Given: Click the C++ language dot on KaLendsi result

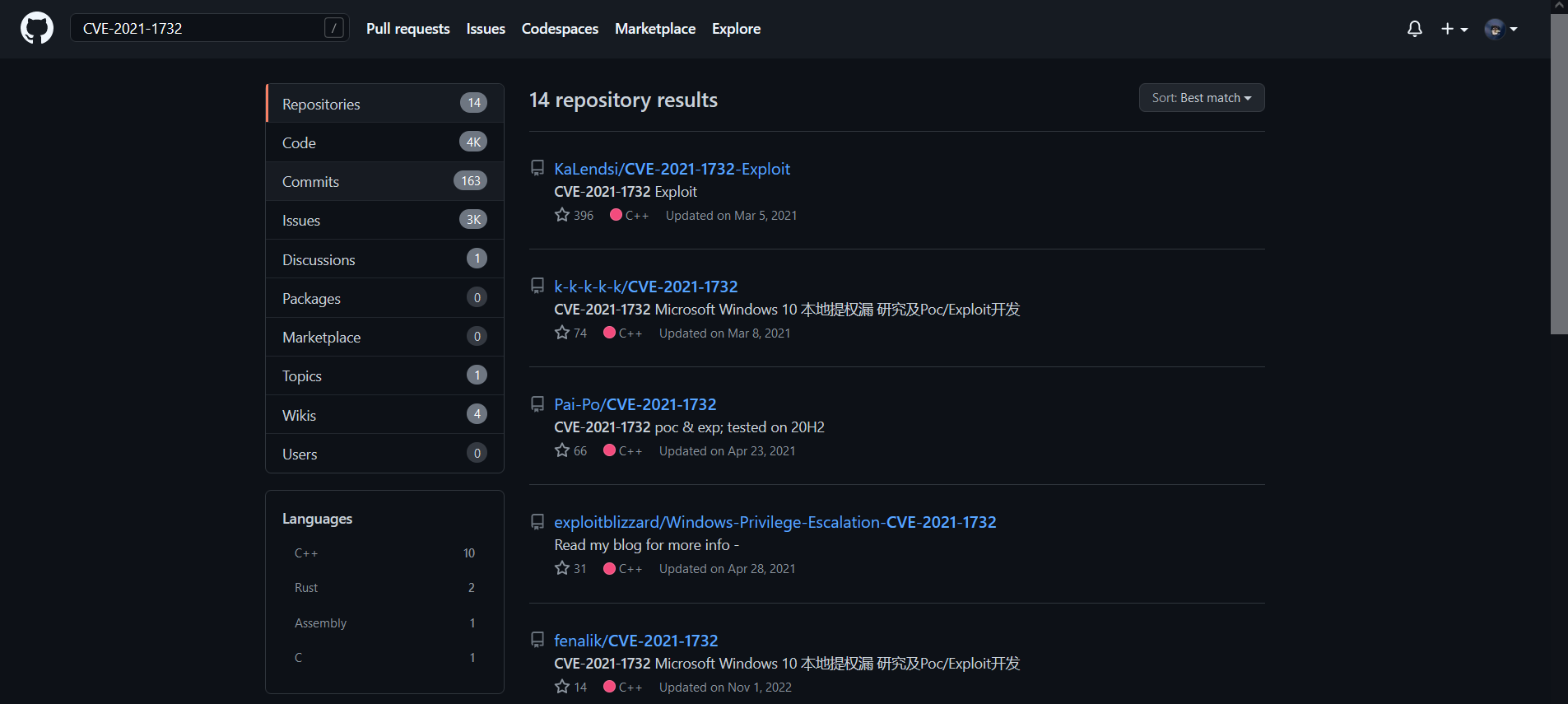Looking at the screenshot, I should click(616, 215).
